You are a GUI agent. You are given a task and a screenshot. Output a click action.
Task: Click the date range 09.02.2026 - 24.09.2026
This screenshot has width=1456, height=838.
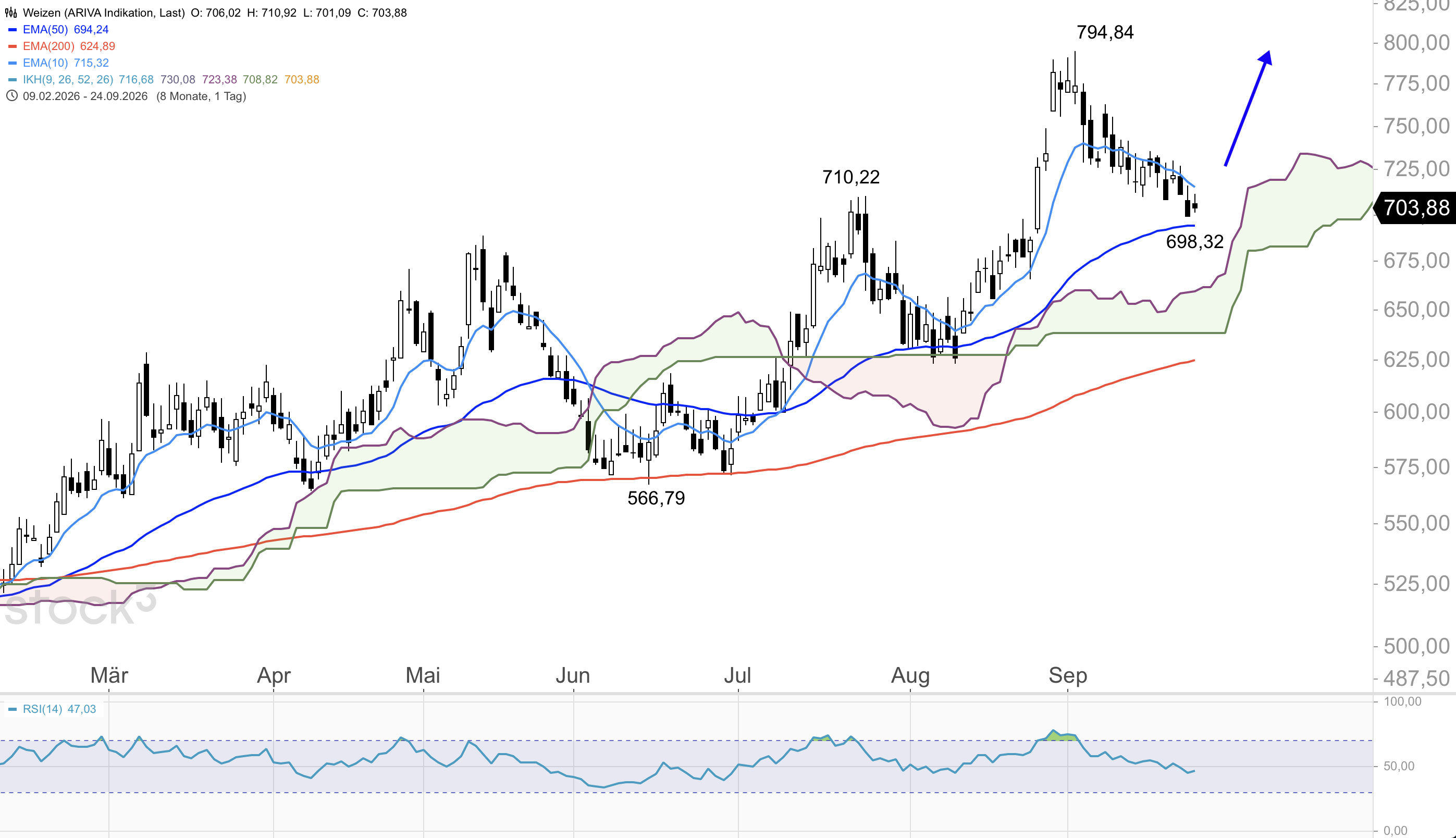pos(85,96)
